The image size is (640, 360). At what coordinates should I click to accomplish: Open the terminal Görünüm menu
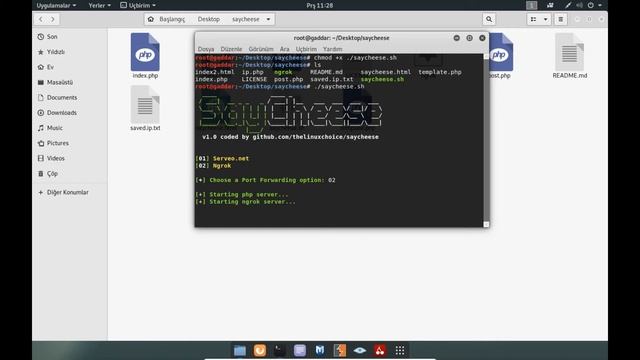click(x=261, y=49)
